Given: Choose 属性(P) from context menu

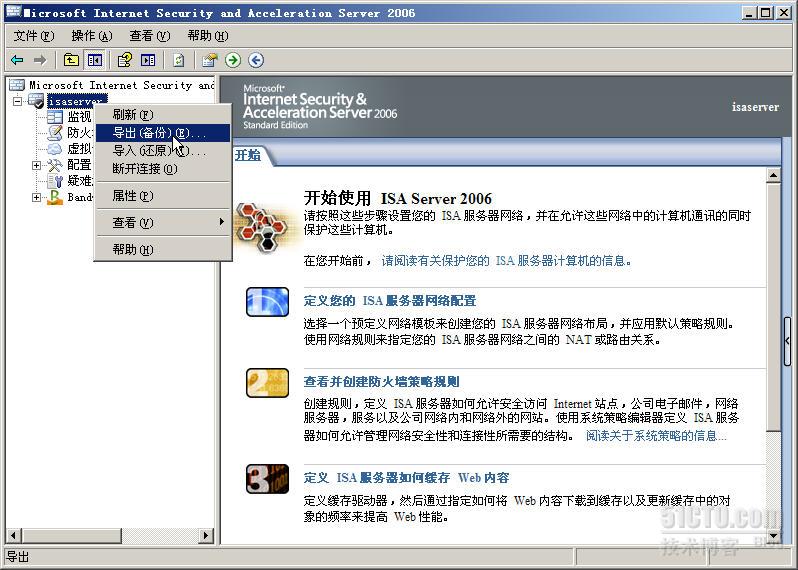Looking at the screenshot, I should point(163,196).
